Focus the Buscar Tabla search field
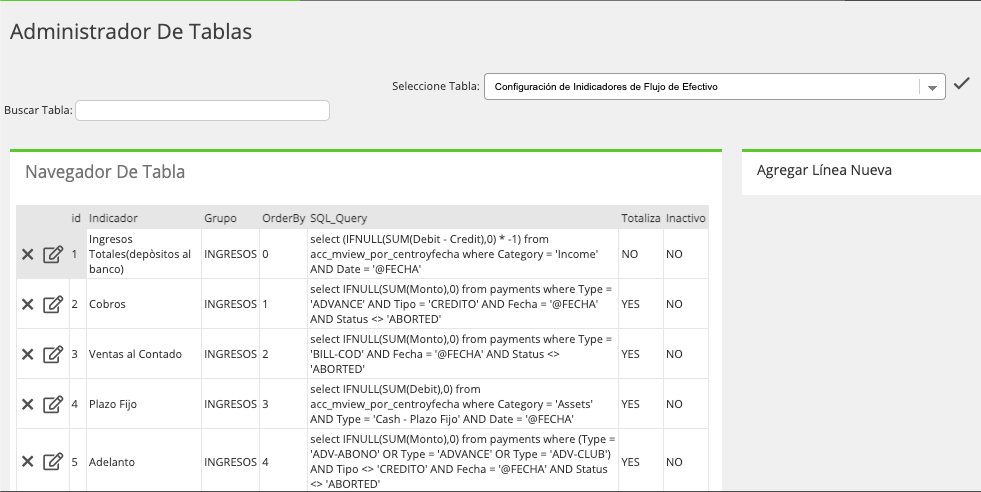This screenshot has height=492, width=981. point(202,111)
